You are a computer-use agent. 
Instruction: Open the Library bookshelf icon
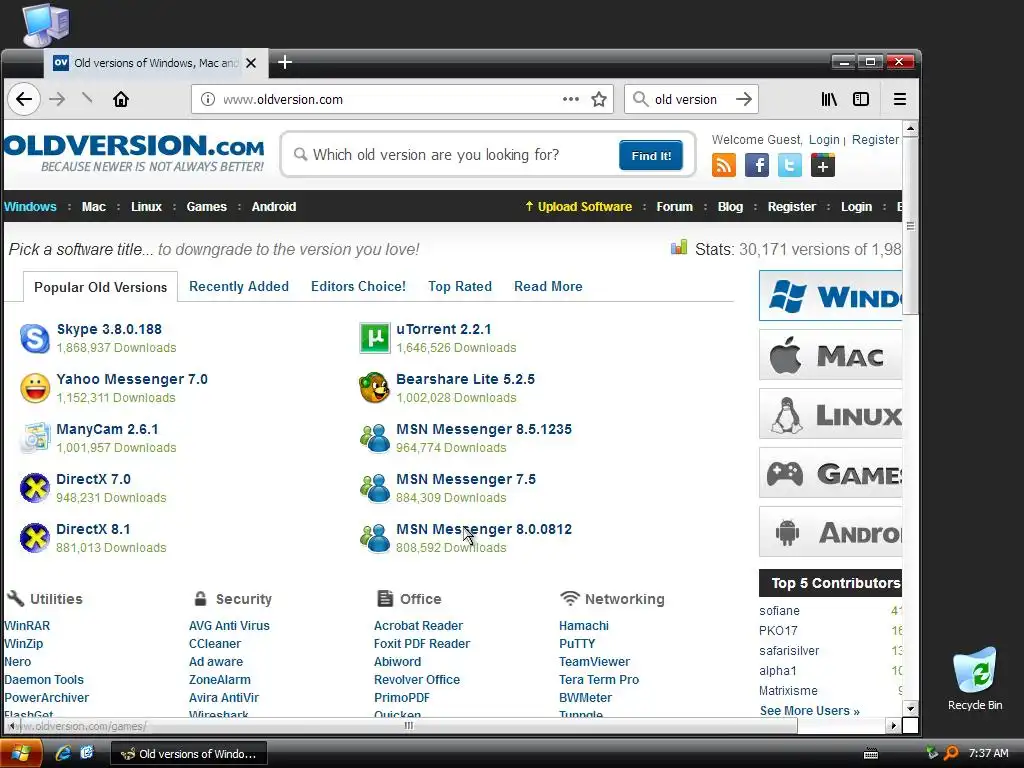pos(829,99)
